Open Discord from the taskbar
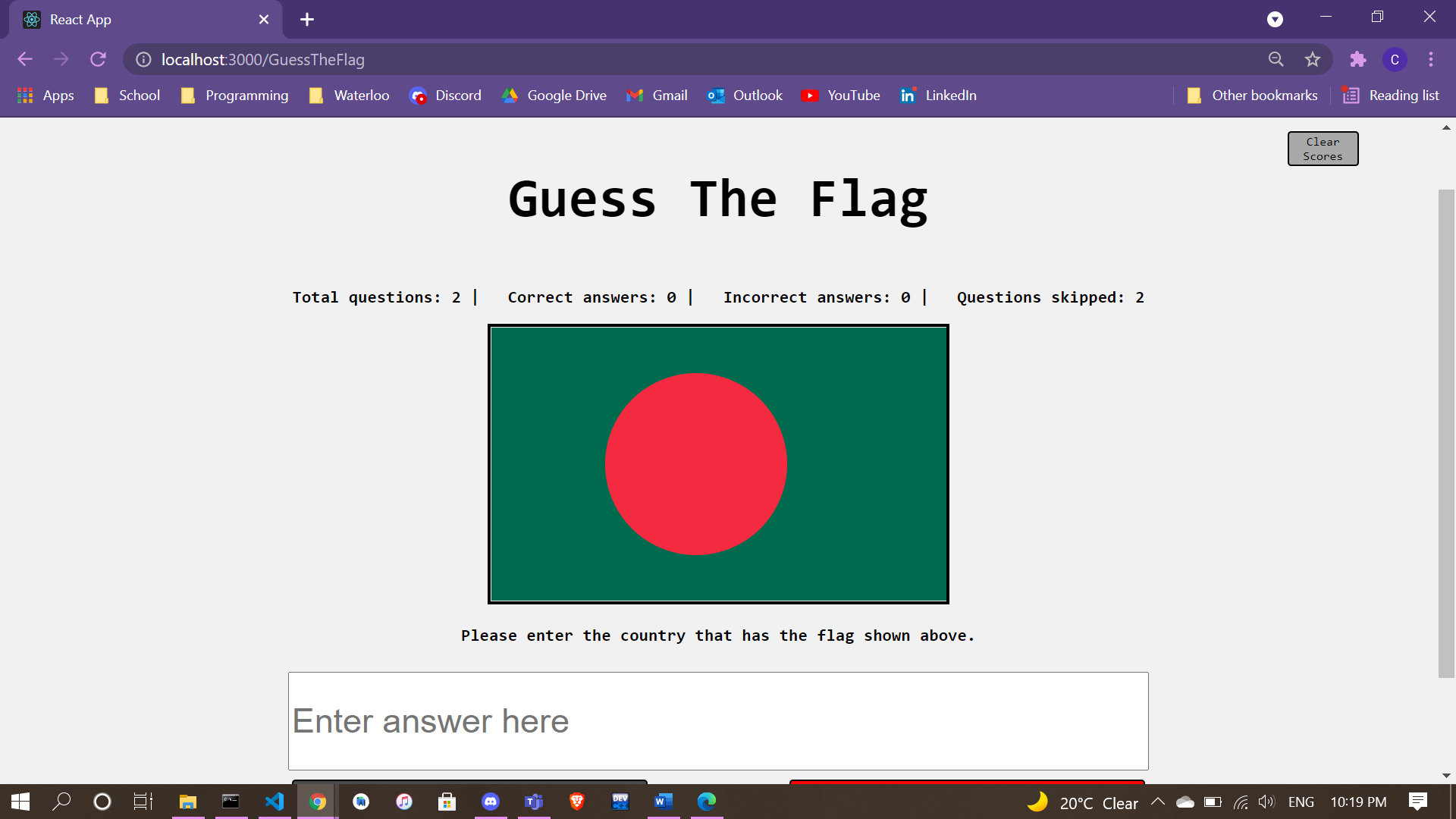 (x=491, y=802)
